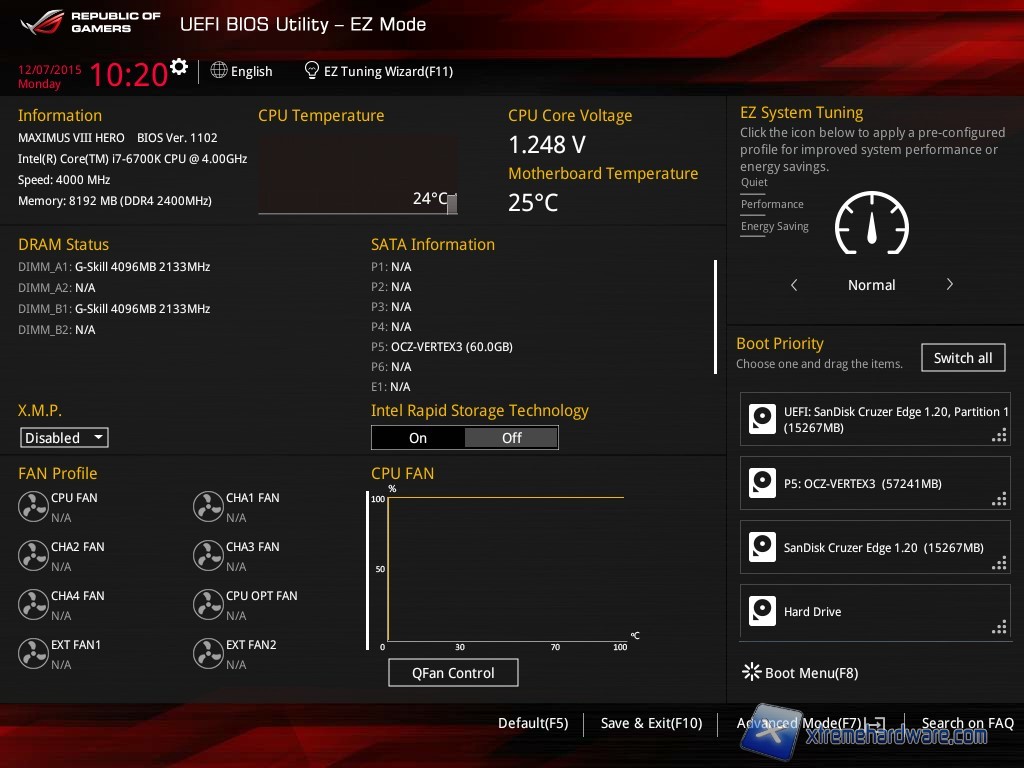This screenshot has width=1024, height=768.
Task: Go to previous EZ System Tuning profile
Action: coord(794,285)
